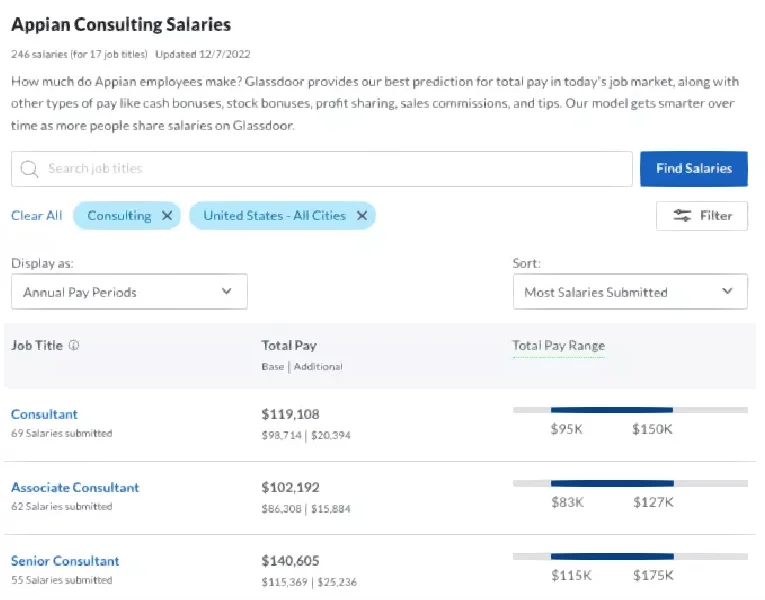Open the Annual Pay Periods dropdown
Image resolution: width=765 pixels, height=600 pixels.
[129, 292]
